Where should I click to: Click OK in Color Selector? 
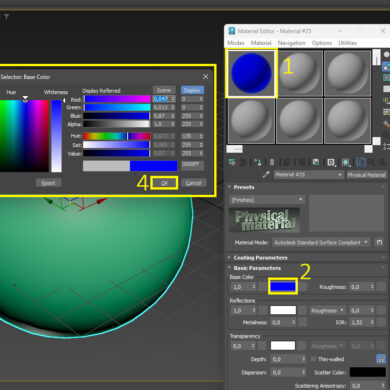coord(164,183)
